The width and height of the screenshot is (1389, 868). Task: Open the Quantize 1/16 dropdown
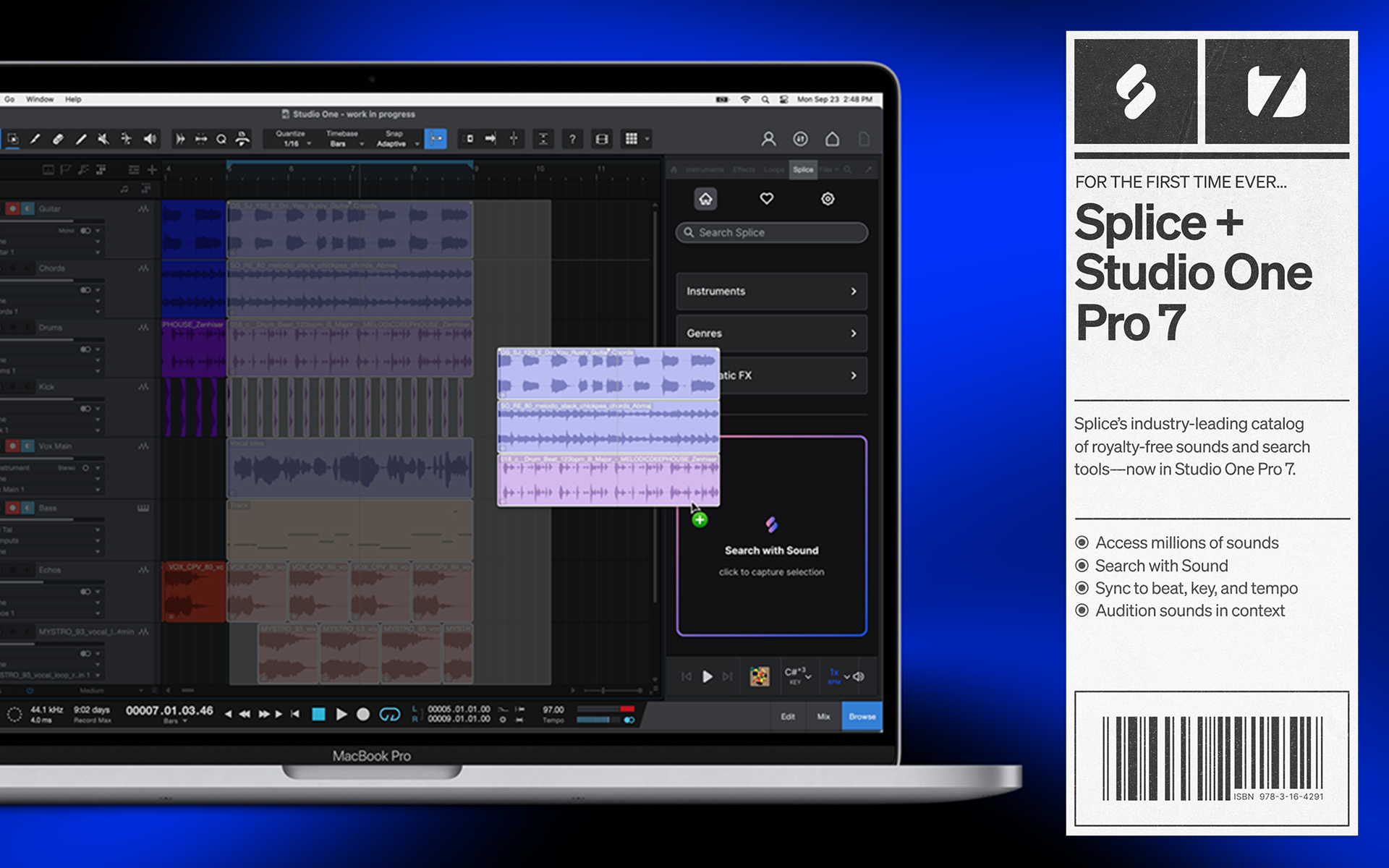coord(292,139)
